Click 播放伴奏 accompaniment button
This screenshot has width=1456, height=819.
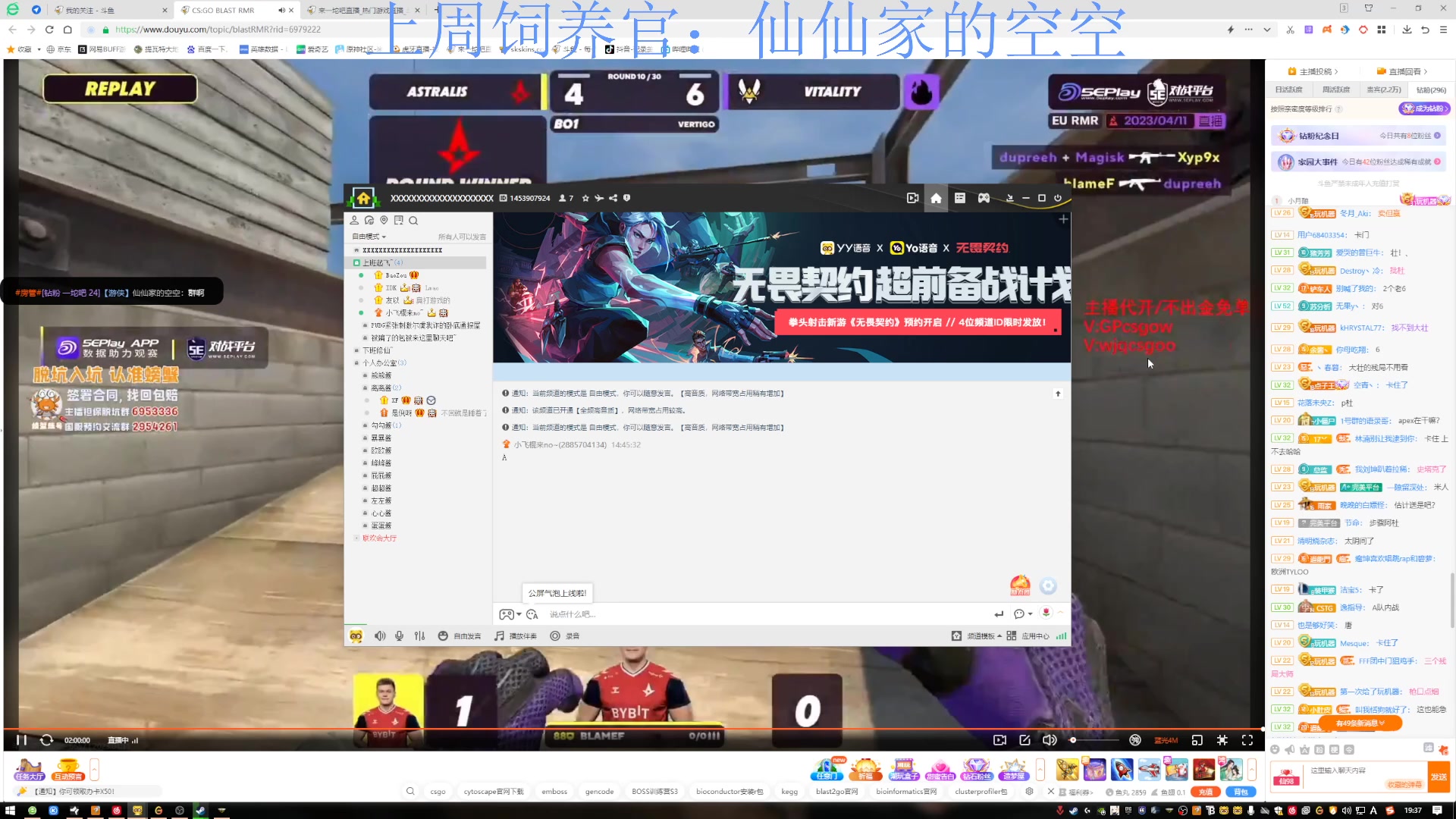tap(516, 635)
